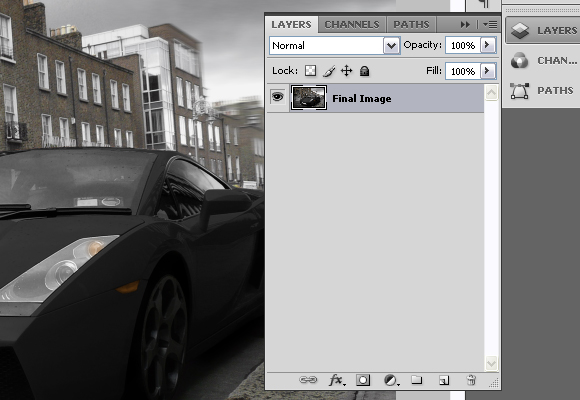Image resolution: width=580 pixels, height=400 pixels.
Task: Create a new group folder
Action: (417, 380)
